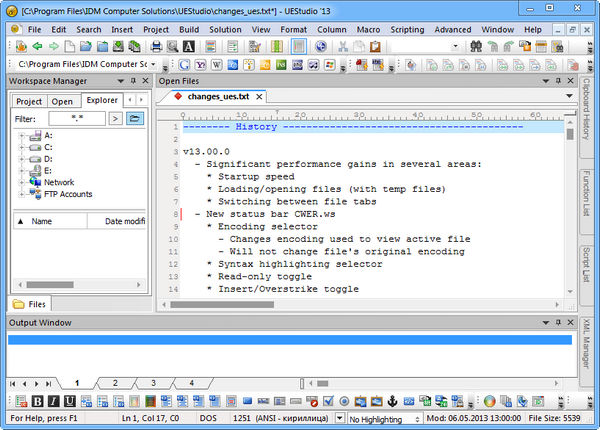Open the file path dropdown list
600x430 pixels.
(x=154, y=65)
